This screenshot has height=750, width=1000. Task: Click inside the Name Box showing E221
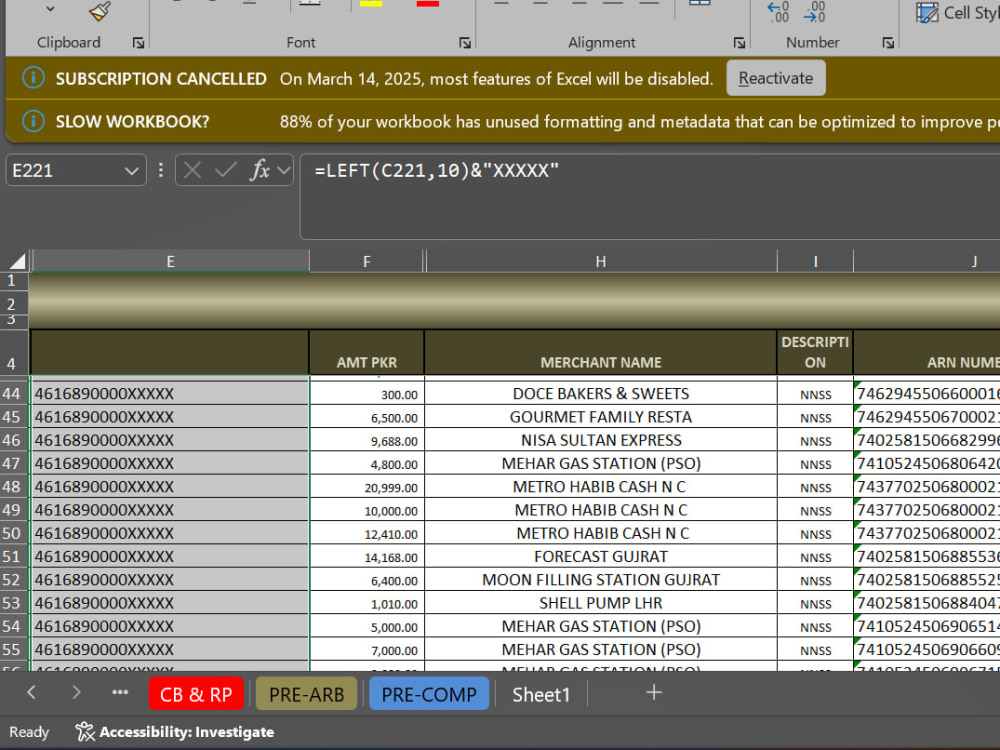tap(65, 171)
